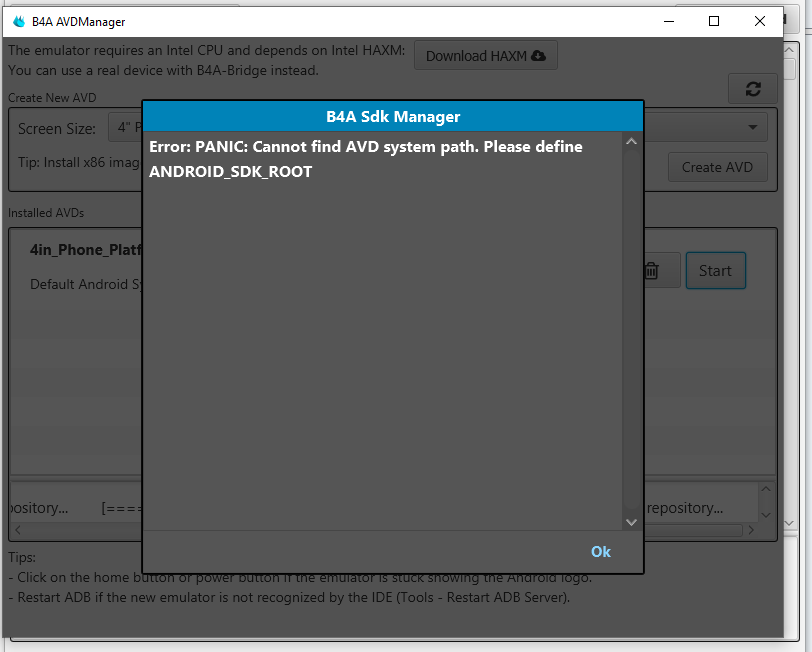Maximize the B4A AVDManager window
812x652 pixels.
coord(714,21)
